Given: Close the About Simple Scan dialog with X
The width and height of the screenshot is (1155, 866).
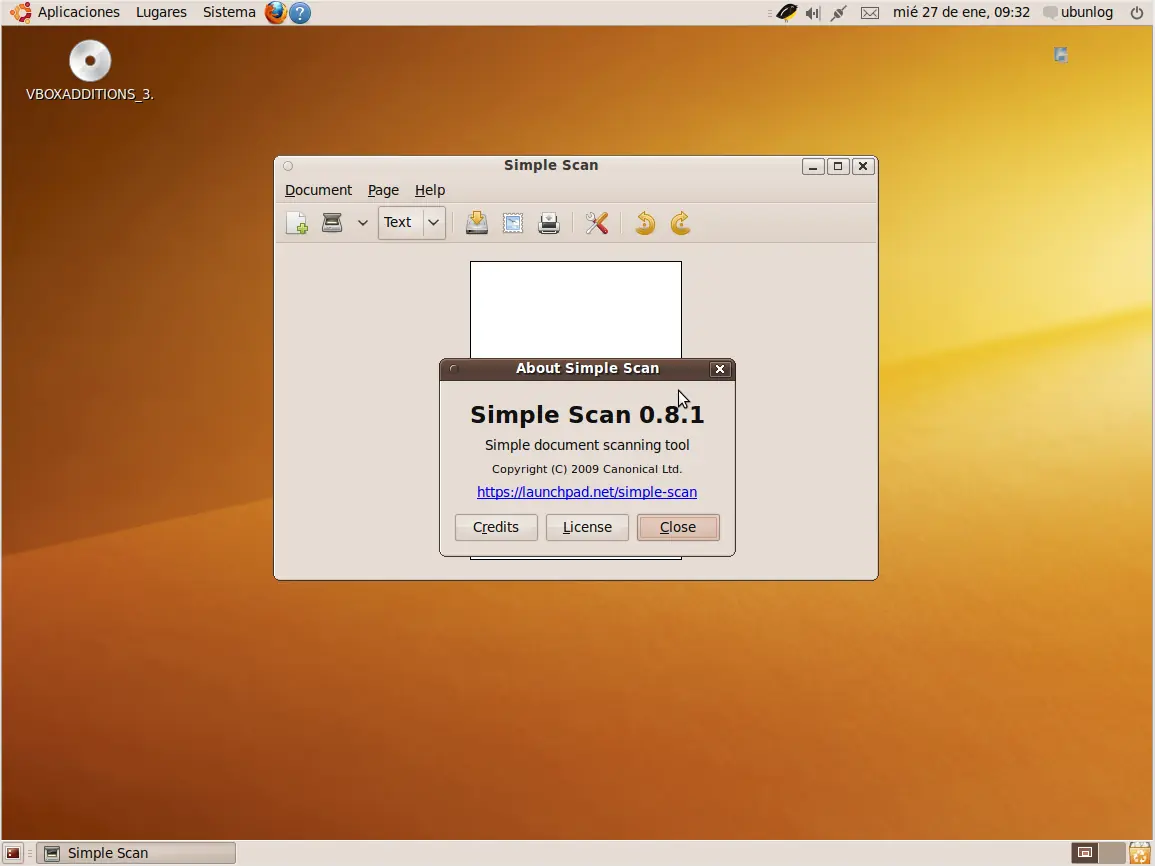Looking at the screenshot, I should 720,369.
